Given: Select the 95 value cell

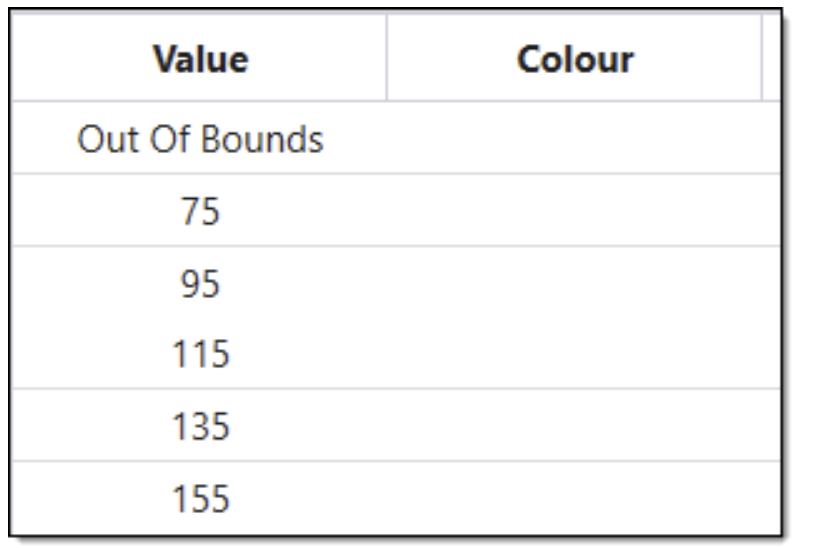Looking at the screenshot, I should coord(201,283).
